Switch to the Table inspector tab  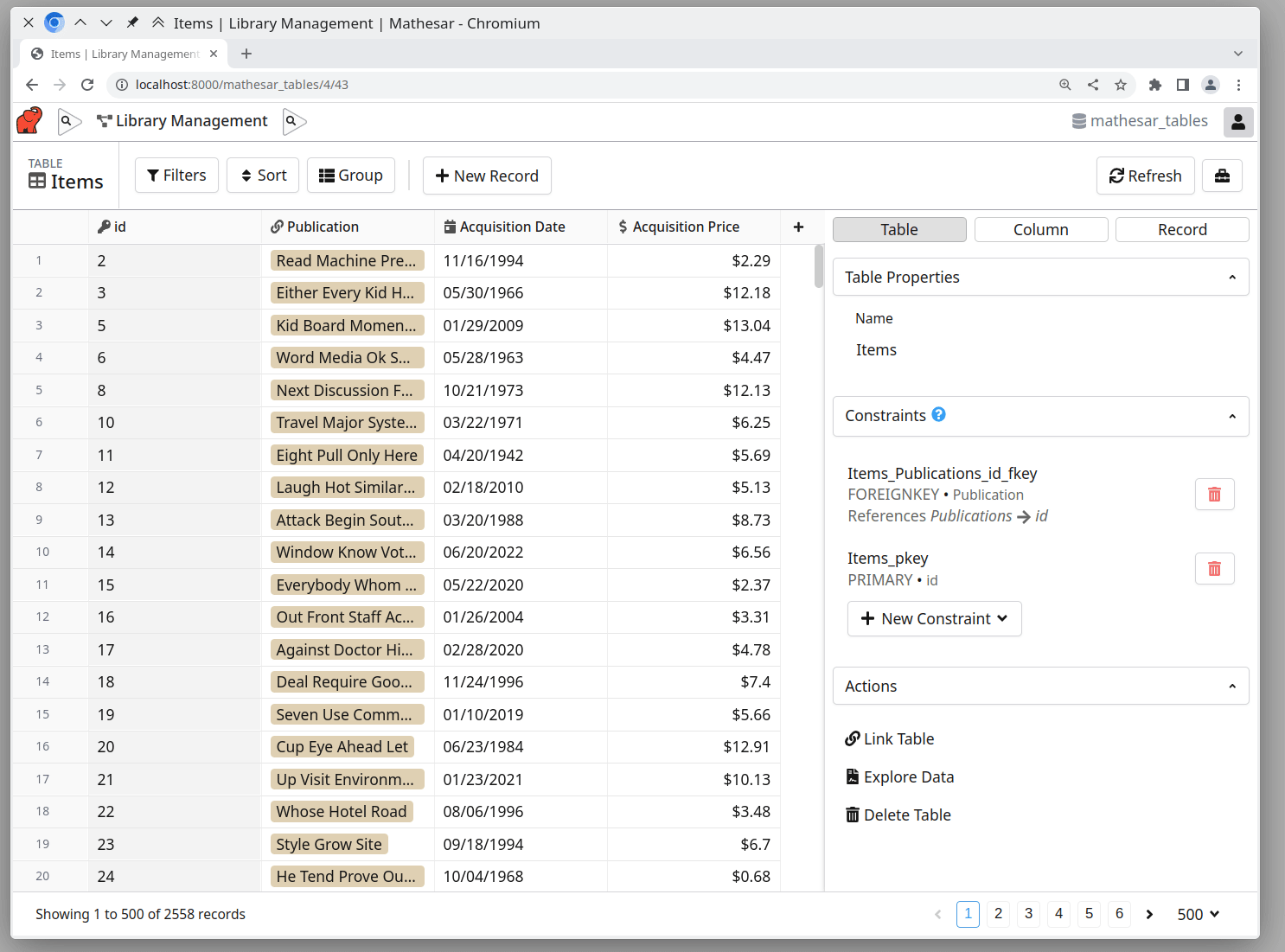click(899, 229)
